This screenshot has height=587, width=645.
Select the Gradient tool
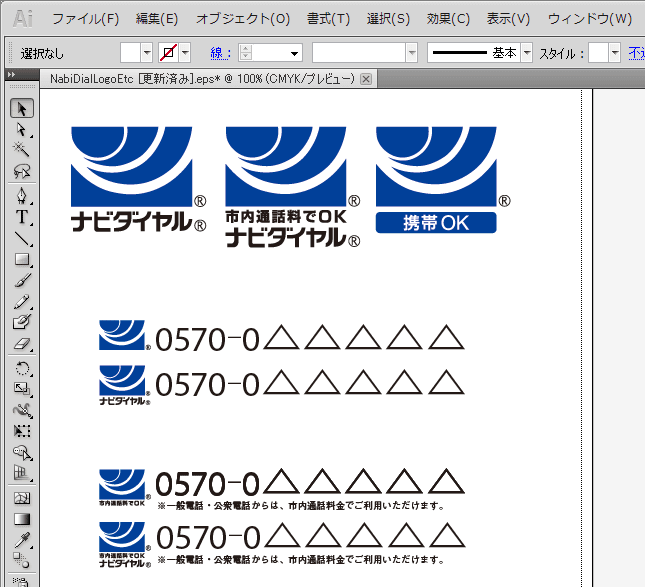point(22,519)
